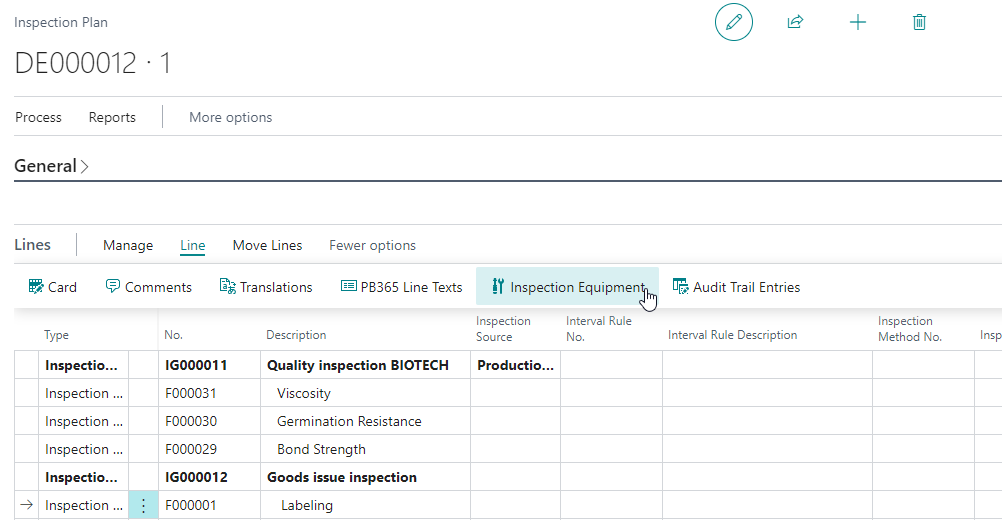Open the Move Lines tab
Screen dimensions: 1002x520
coord(267,245)
